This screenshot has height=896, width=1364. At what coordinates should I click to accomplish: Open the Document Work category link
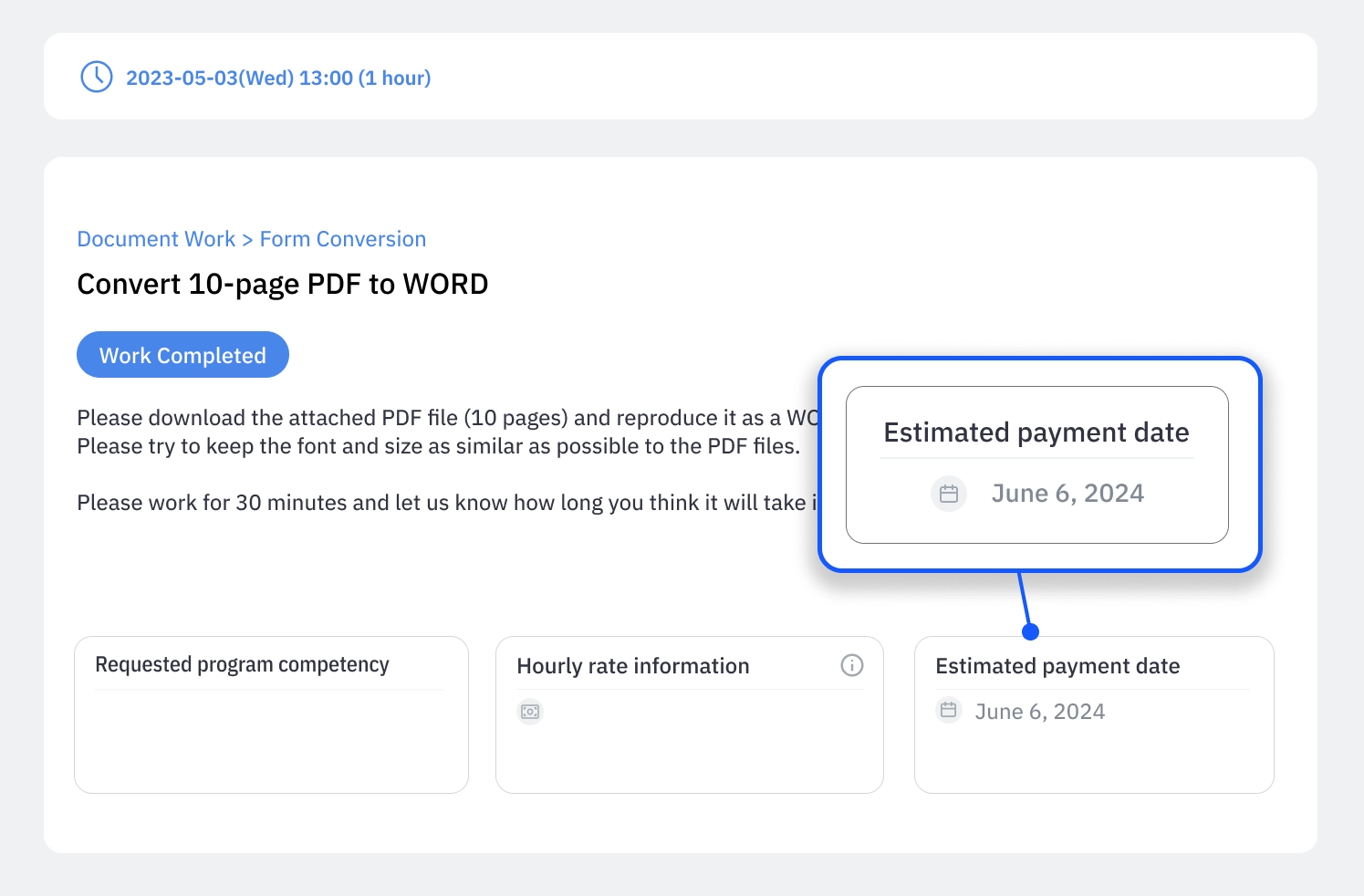156,239
